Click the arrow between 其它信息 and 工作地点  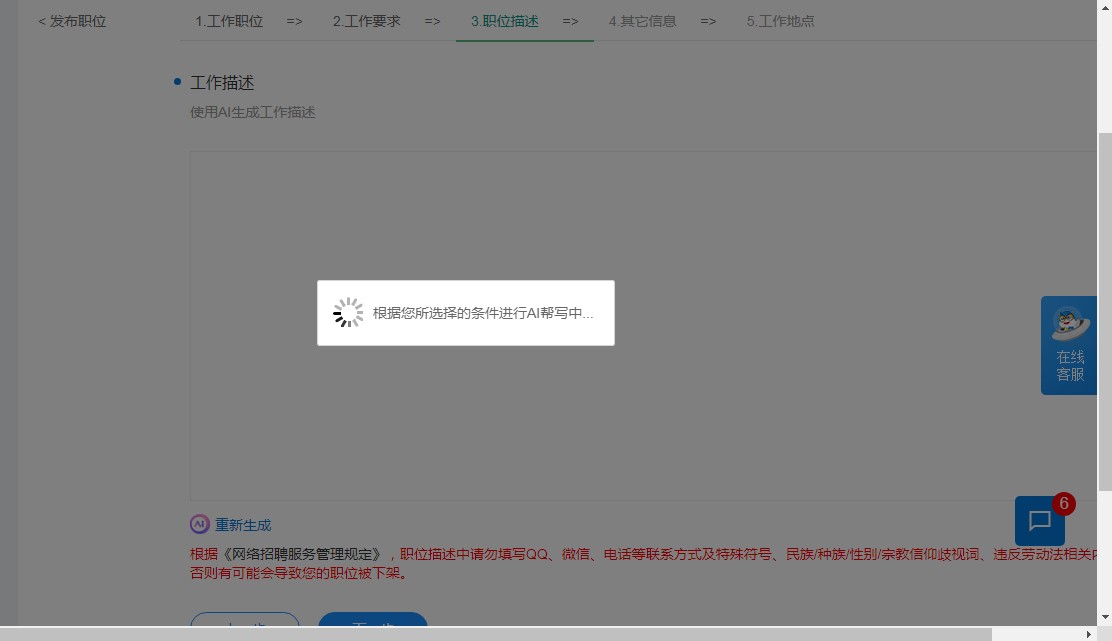click(x=708, y=20)
